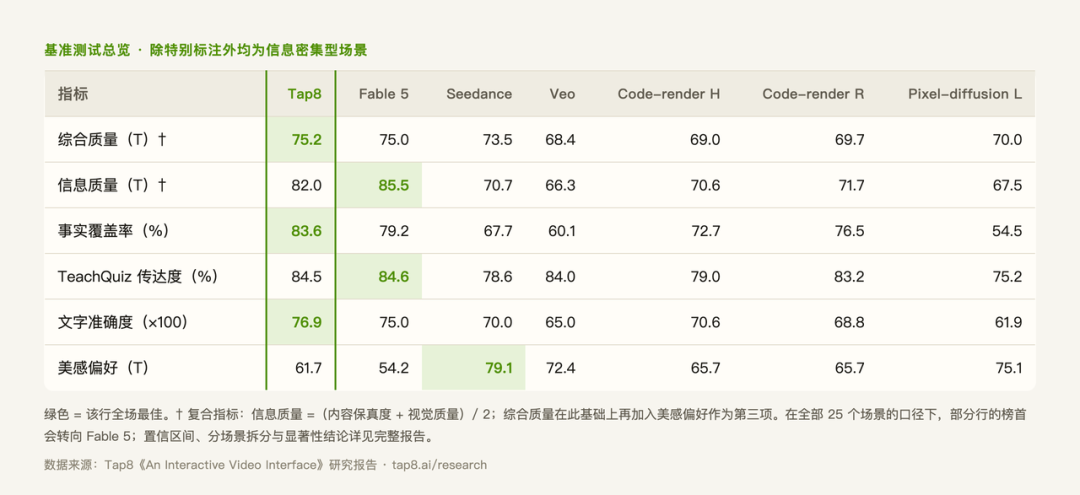The height and width of the screenshot is (495, 1080).
Task: Select 79.2 under Fable 5
Action: (x=394, y=231)
